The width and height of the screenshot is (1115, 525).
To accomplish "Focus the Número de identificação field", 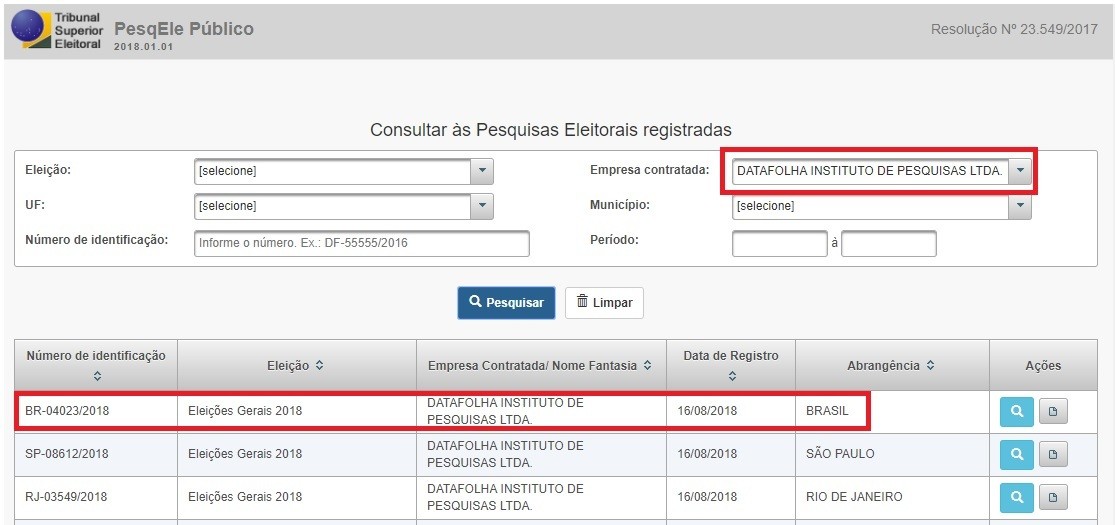I will click(362, 243).
